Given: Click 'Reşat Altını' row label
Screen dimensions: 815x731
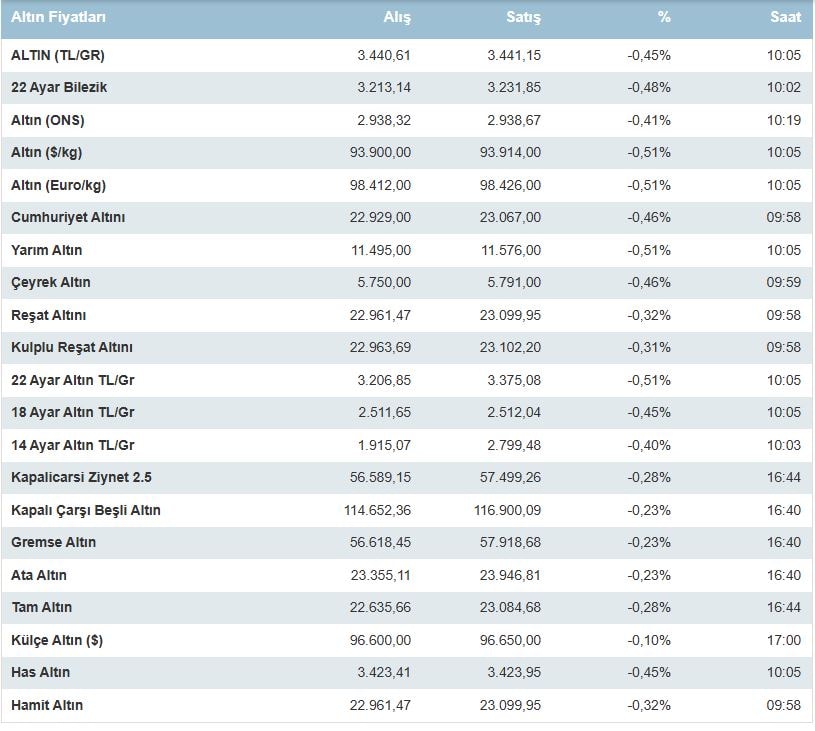Looking at the screenshot, I should coord(48,315).
